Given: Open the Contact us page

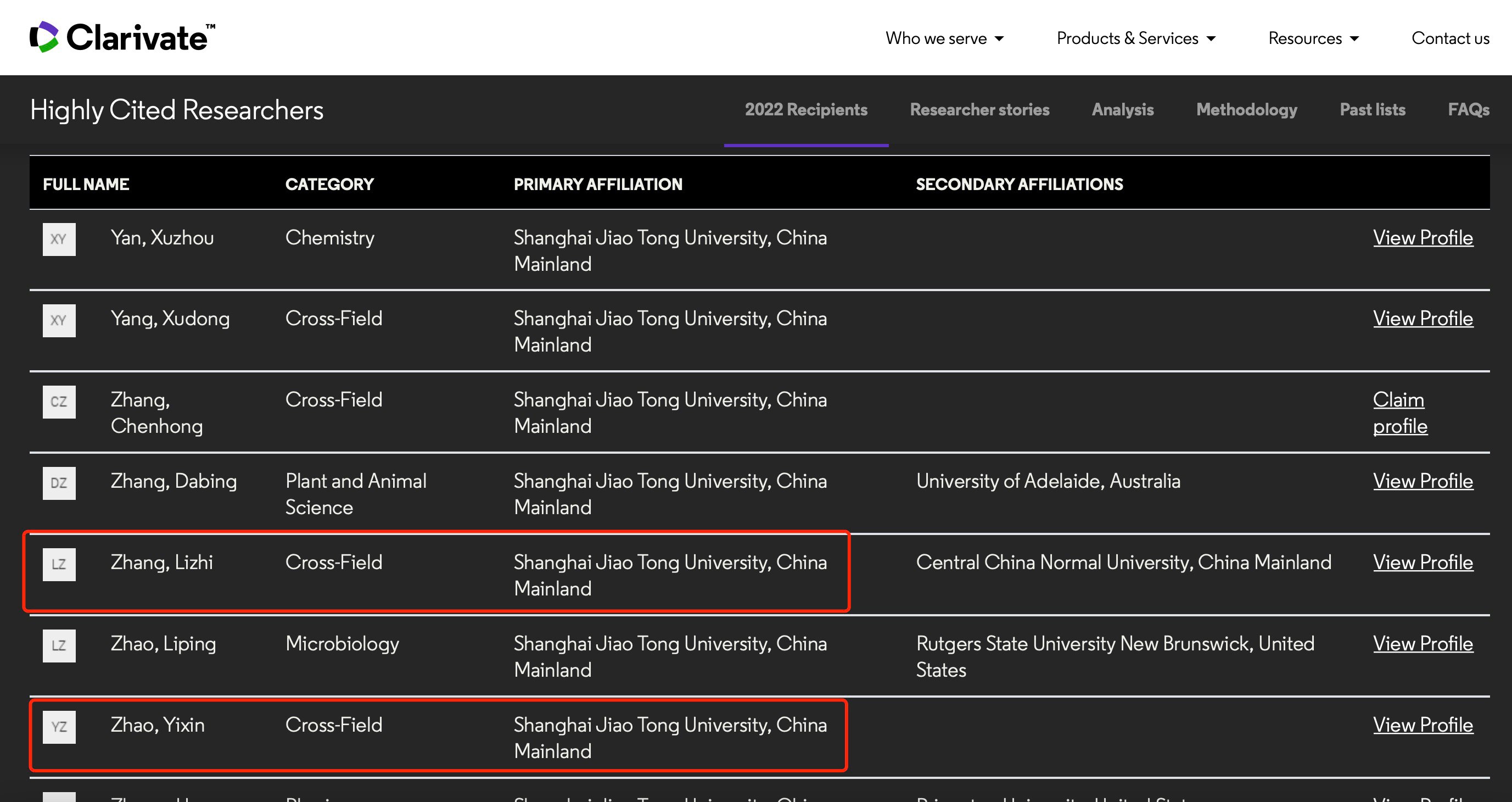Looking at the screenshot, I should tap(1450, 38).
